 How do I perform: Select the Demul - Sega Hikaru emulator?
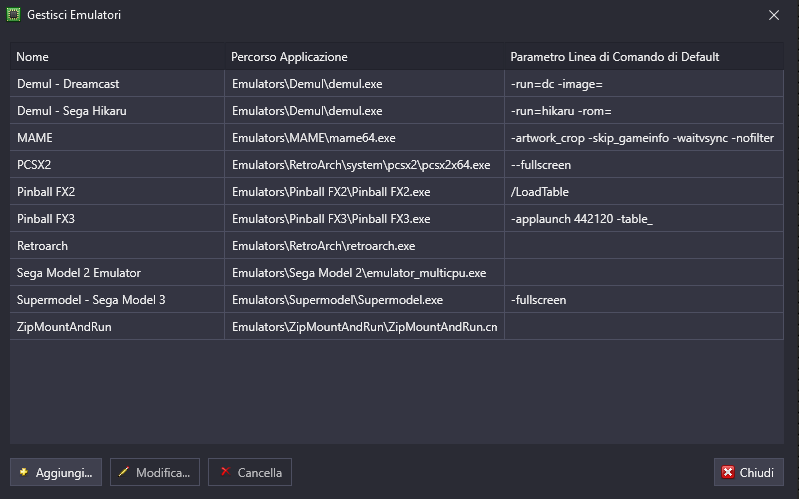tap(396, 111)
